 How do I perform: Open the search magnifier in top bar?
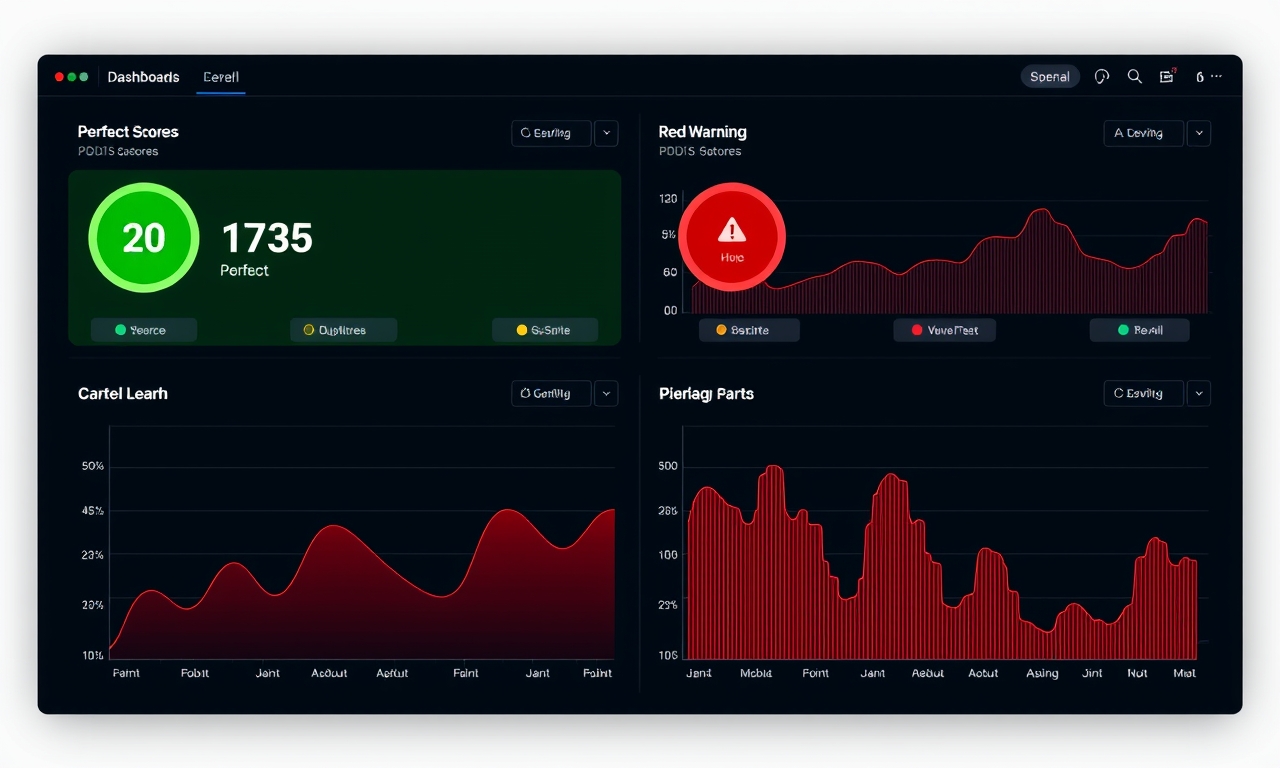(1134, 76)
